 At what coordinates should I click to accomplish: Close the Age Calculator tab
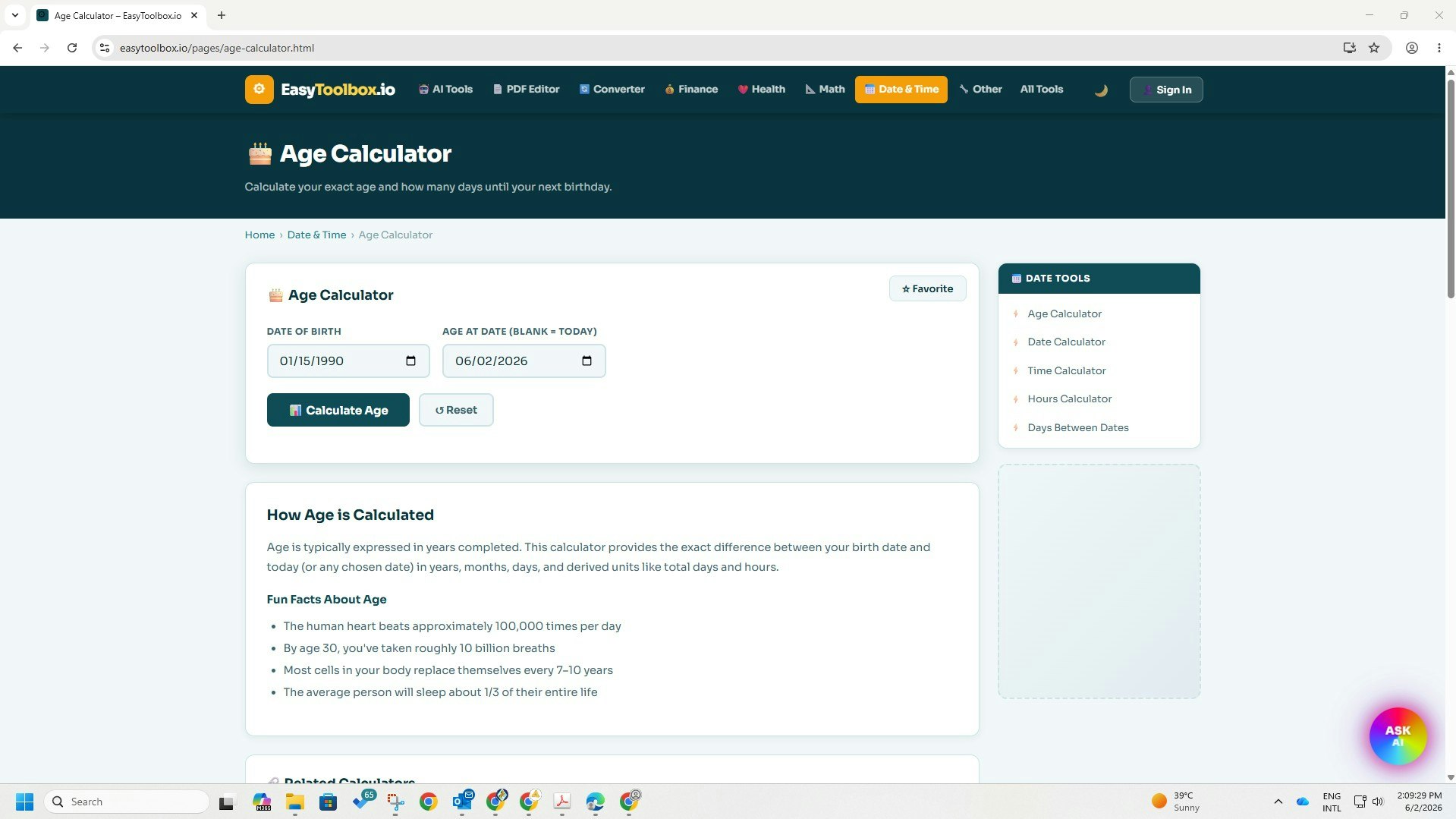point(194,15)
